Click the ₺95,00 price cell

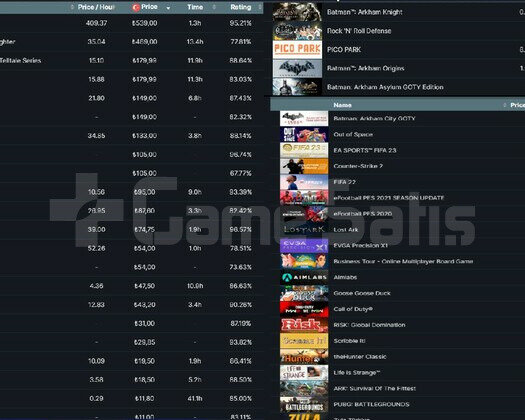tap(144, 192)
